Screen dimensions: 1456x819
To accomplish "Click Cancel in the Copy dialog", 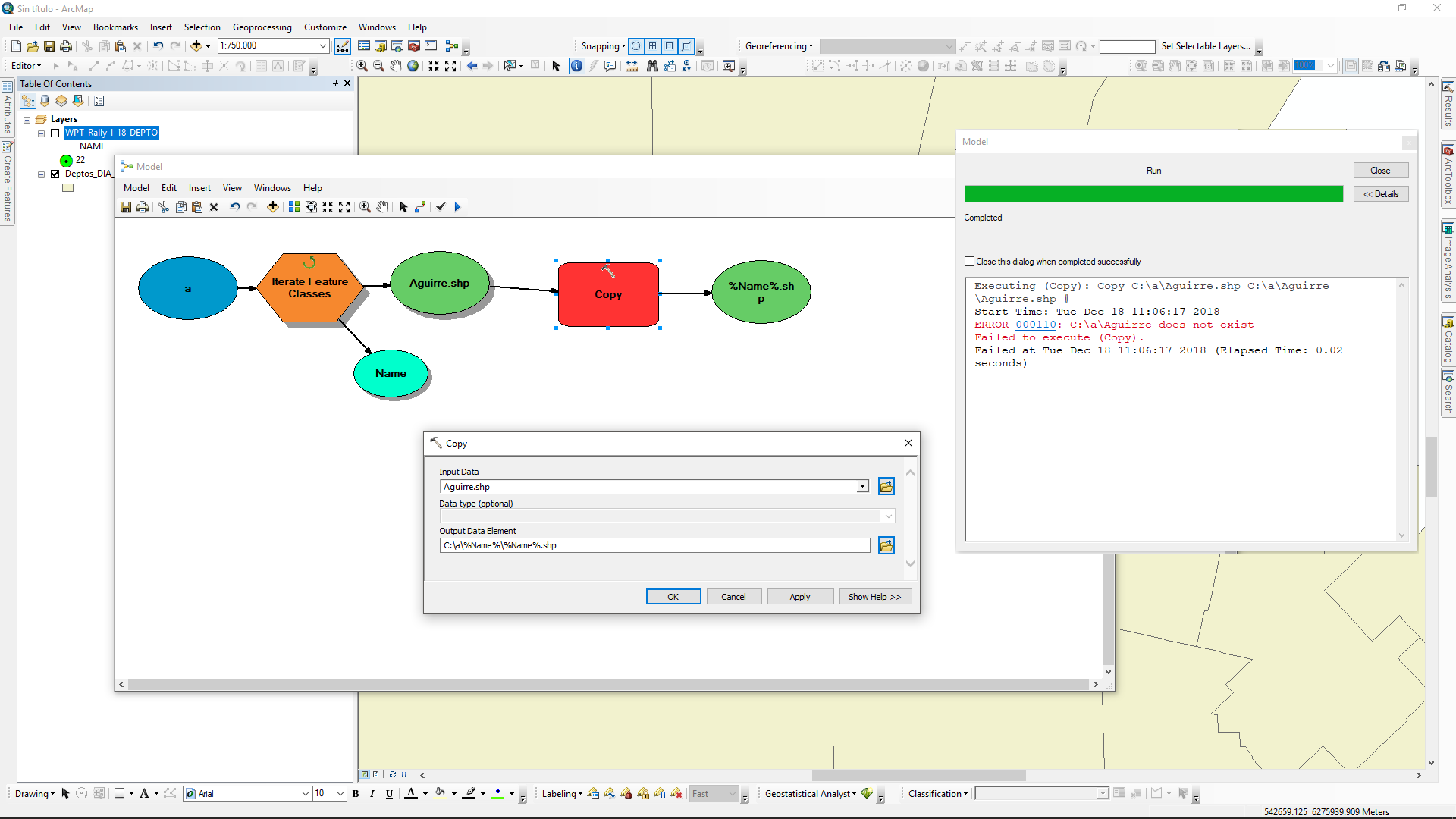I will (733, 597).
